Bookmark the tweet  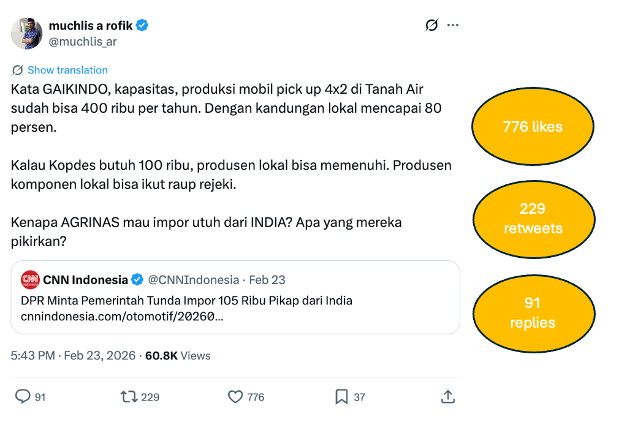342,397
